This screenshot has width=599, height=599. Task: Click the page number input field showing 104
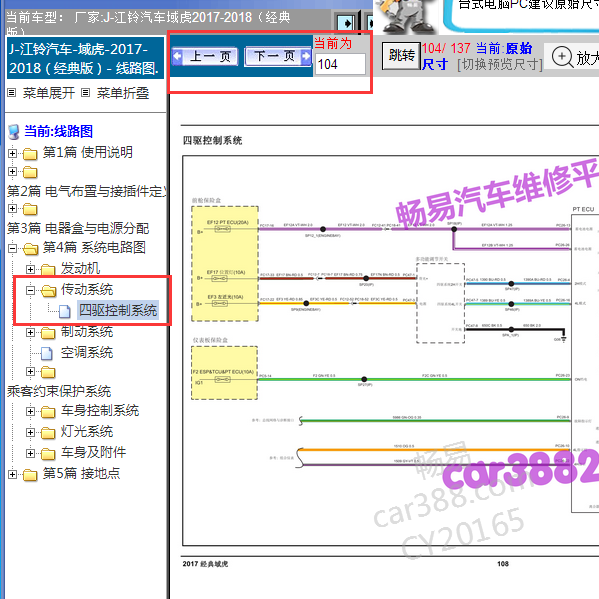pos(340,64)
